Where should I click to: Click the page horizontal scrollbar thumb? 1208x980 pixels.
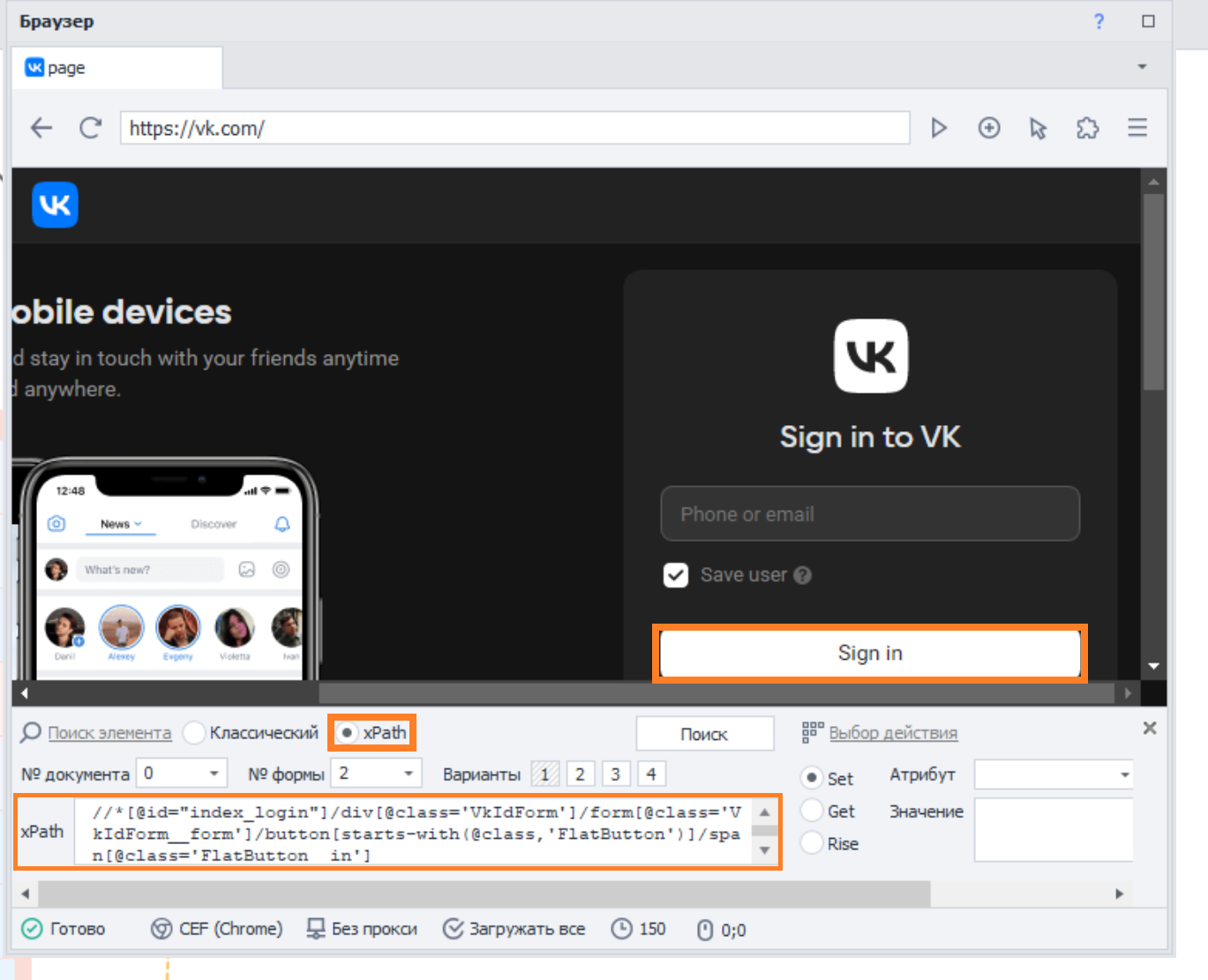[x=717, y=693]
